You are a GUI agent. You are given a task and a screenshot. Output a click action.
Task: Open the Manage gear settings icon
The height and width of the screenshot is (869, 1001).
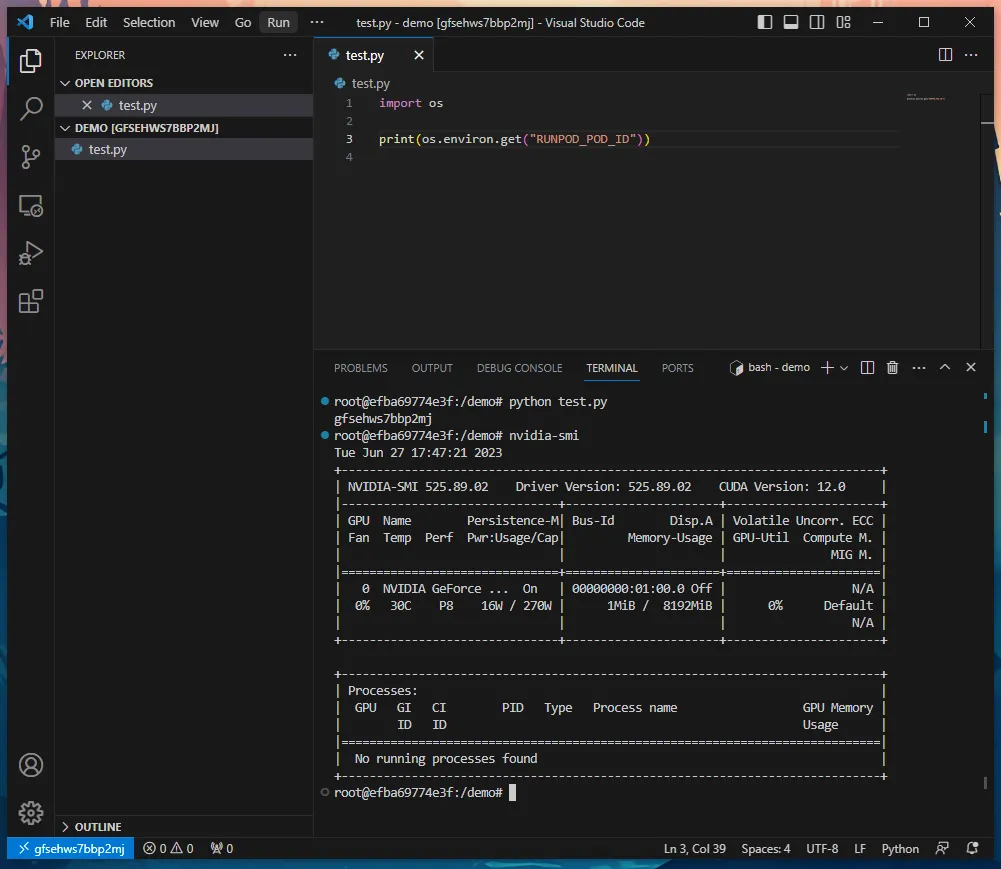coord(31,812)
